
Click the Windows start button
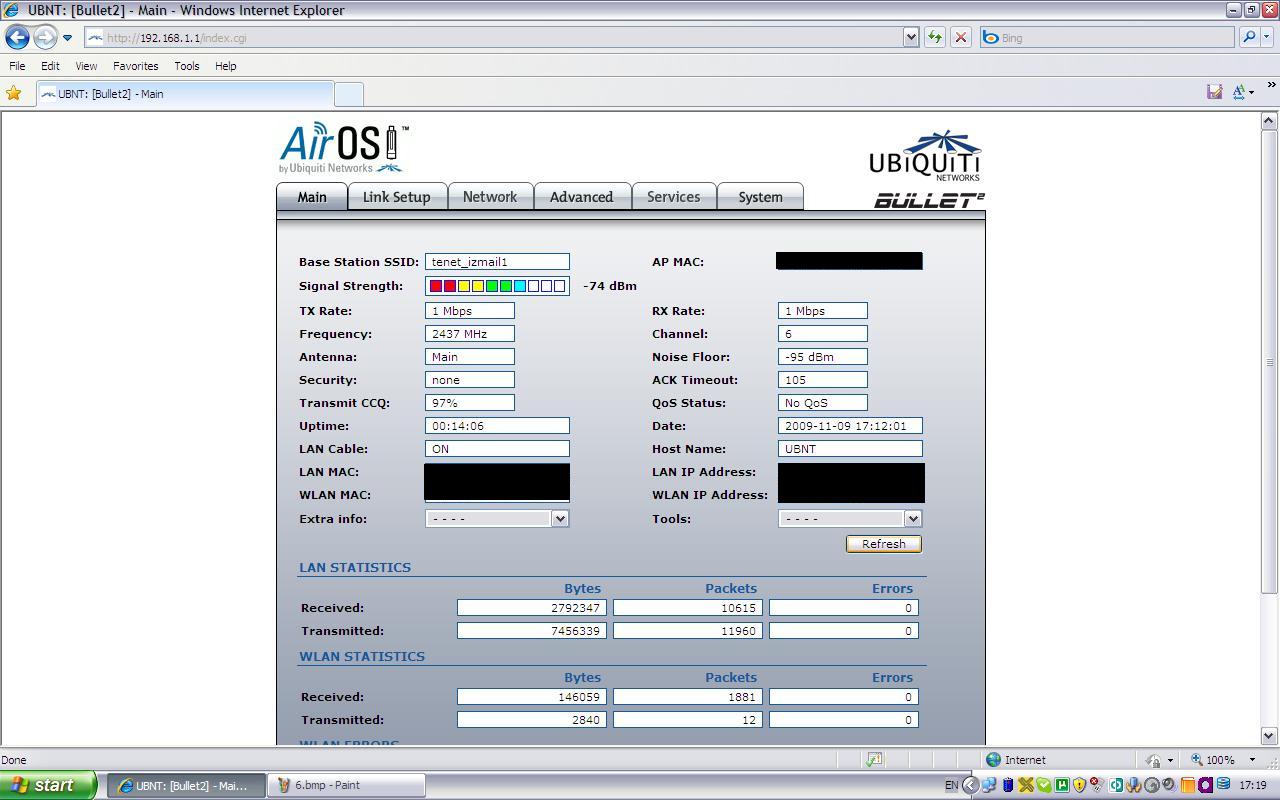(x=48, y=785)
